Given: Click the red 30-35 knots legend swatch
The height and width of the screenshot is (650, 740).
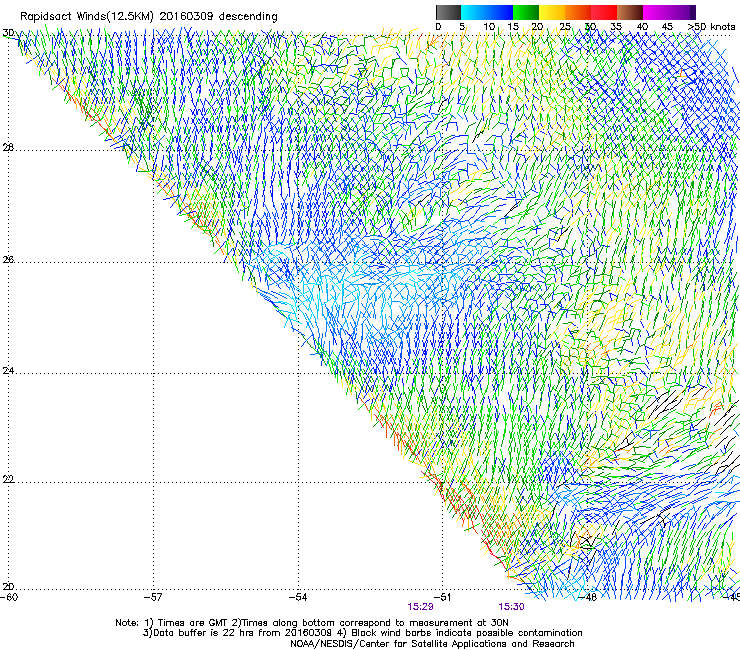Looking at the screenshot, I should coord(604,12).
